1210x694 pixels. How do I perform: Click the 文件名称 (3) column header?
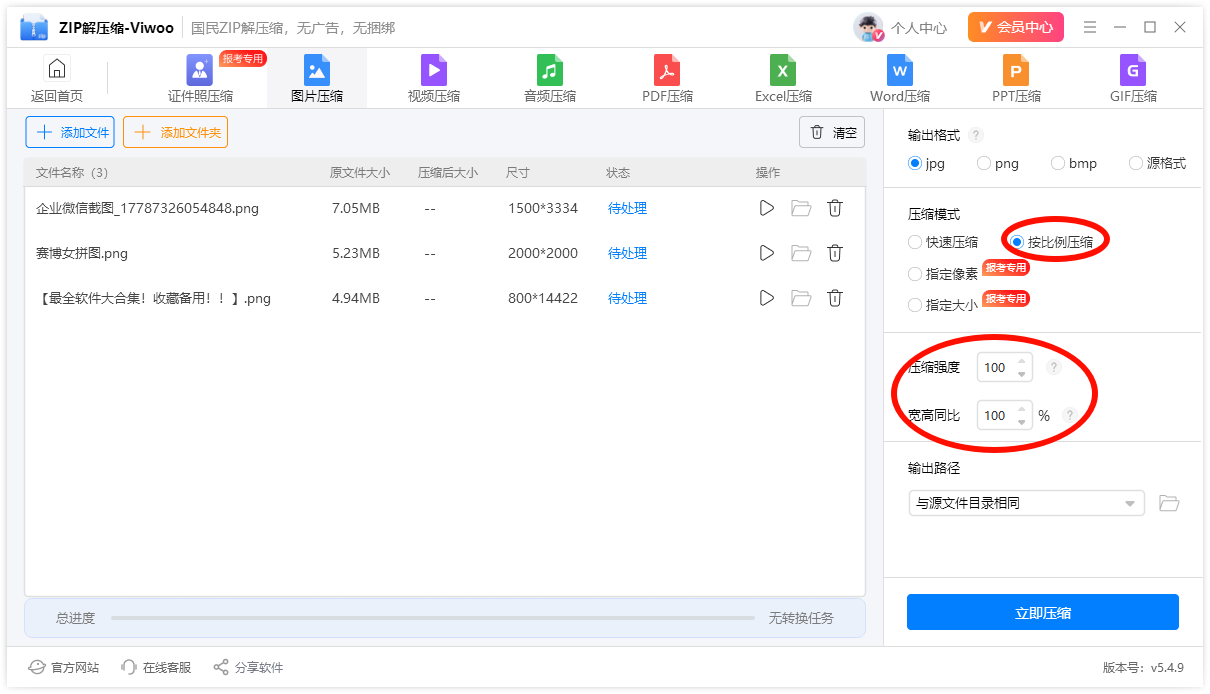pyautogui.click(x=72, y=173)
